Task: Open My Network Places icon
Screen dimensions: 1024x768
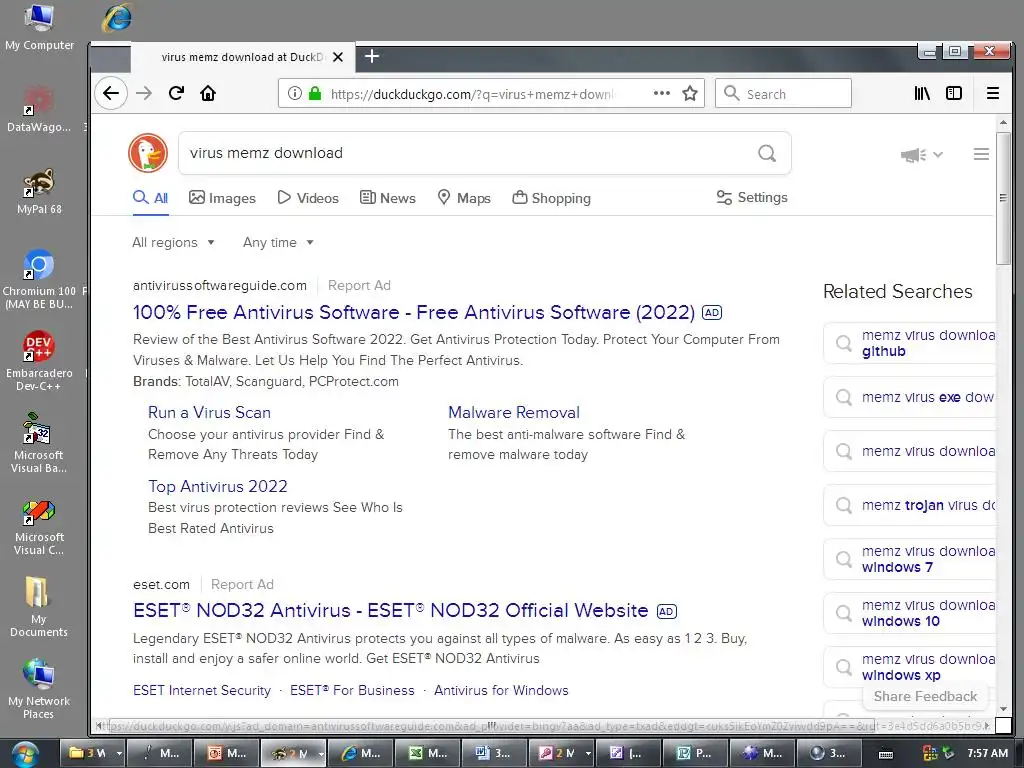Action: [39, 690]
